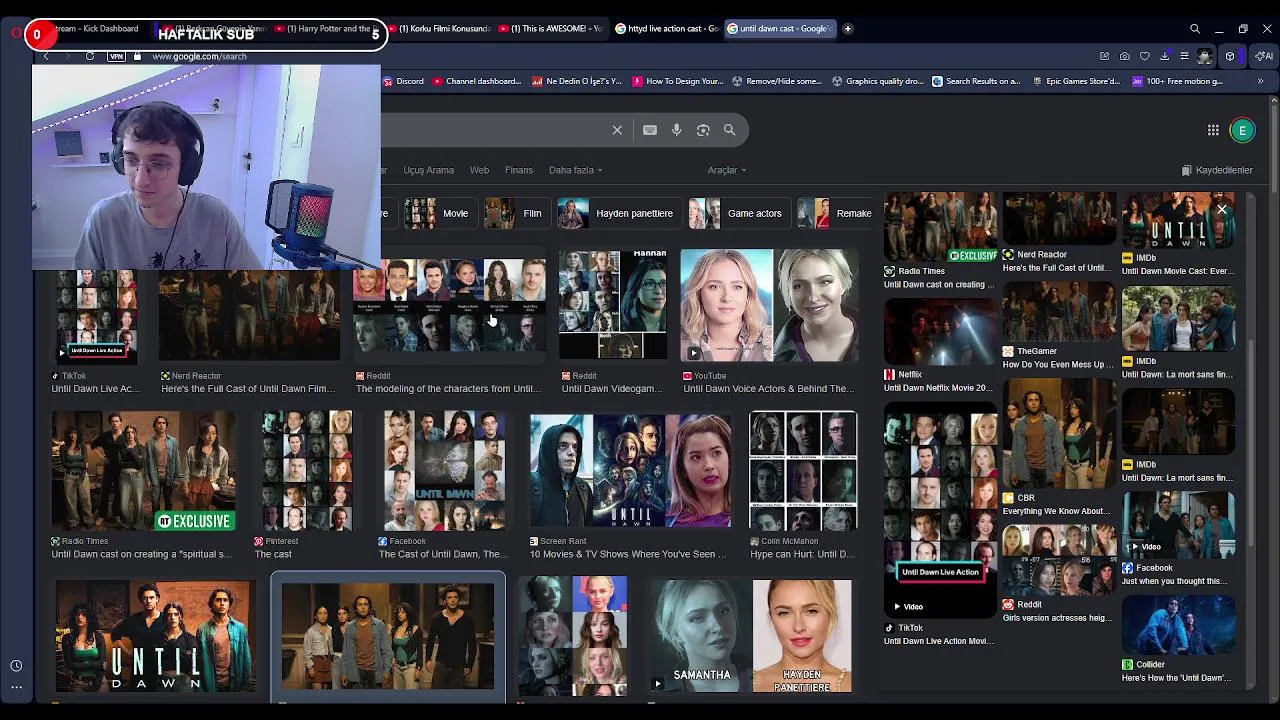Switch to 'This is AWESOME!' YouTube tab
1280x720 pixels.
550,29
